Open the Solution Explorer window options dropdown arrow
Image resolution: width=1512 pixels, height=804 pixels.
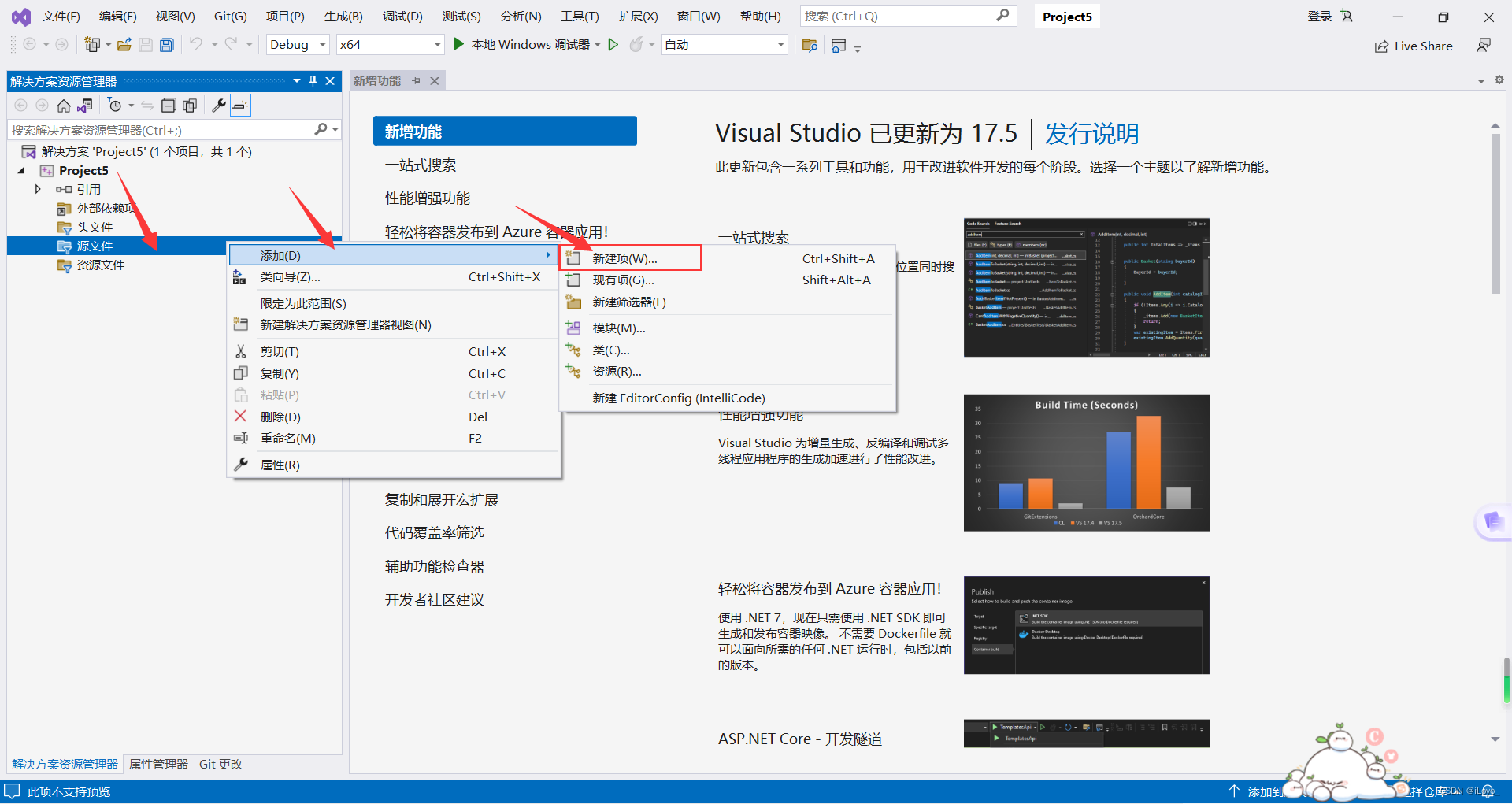coord(297,80)
